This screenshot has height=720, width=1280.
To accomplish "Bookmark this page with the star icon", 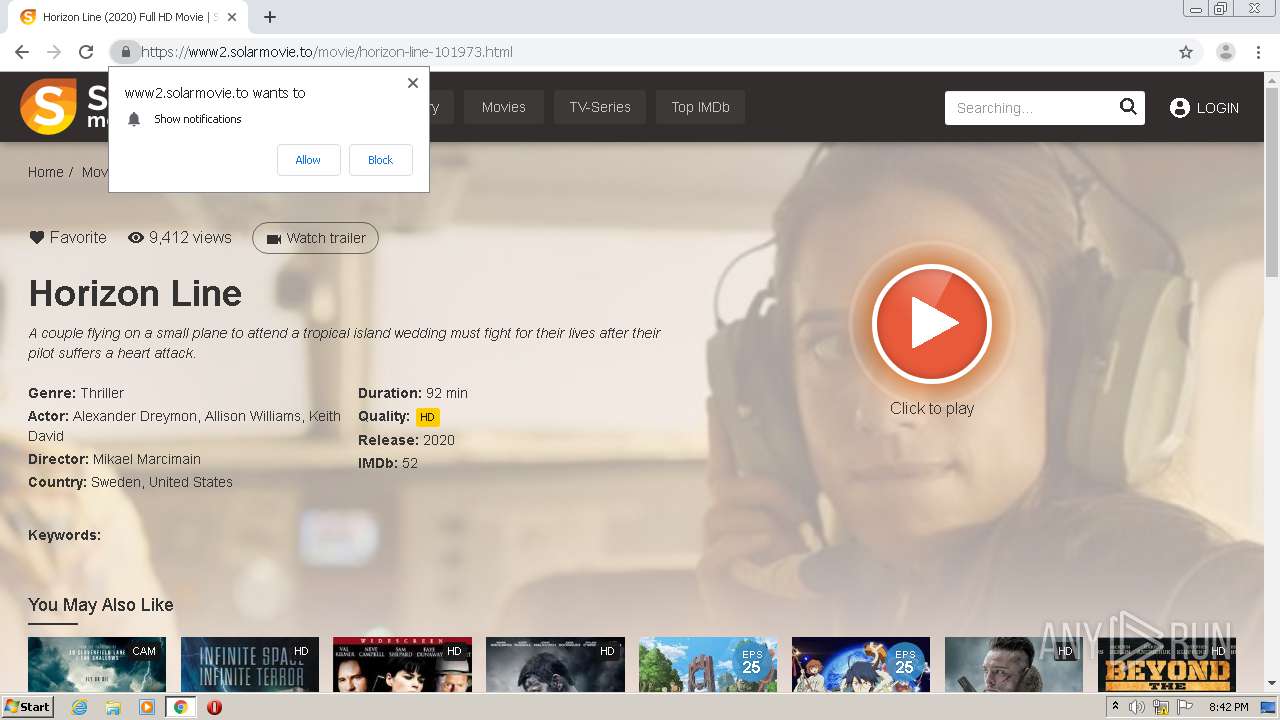I will click(x=1186, y=52).
